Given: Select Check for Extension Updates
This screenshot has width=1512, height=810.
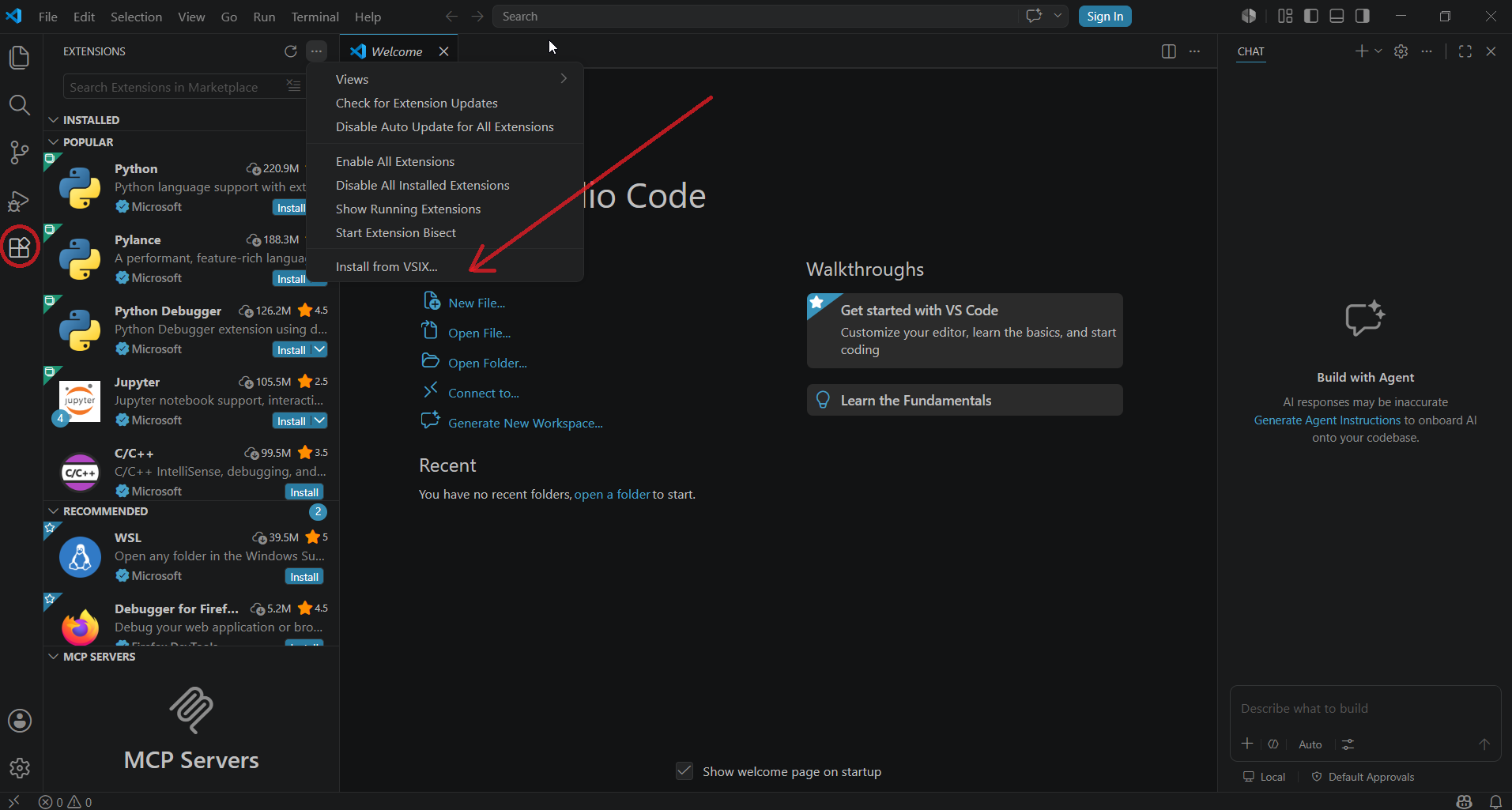Looking at the screenshot, I should (x=445, y=103).
